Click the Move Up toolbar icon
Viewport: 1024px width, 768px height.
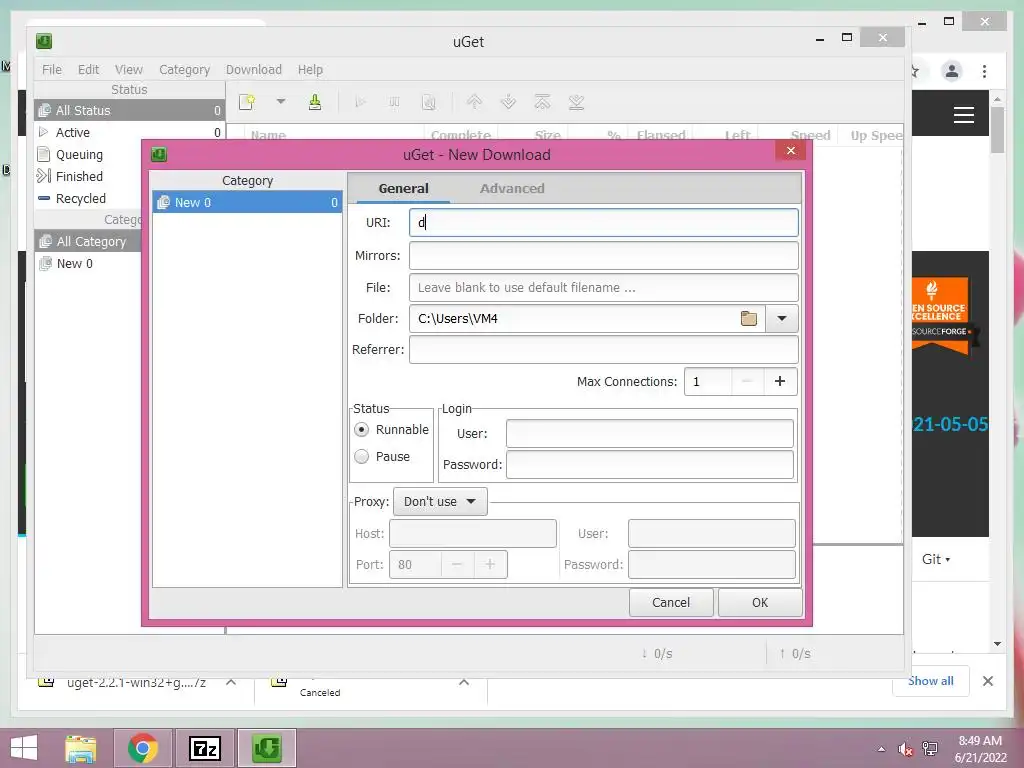474,102
